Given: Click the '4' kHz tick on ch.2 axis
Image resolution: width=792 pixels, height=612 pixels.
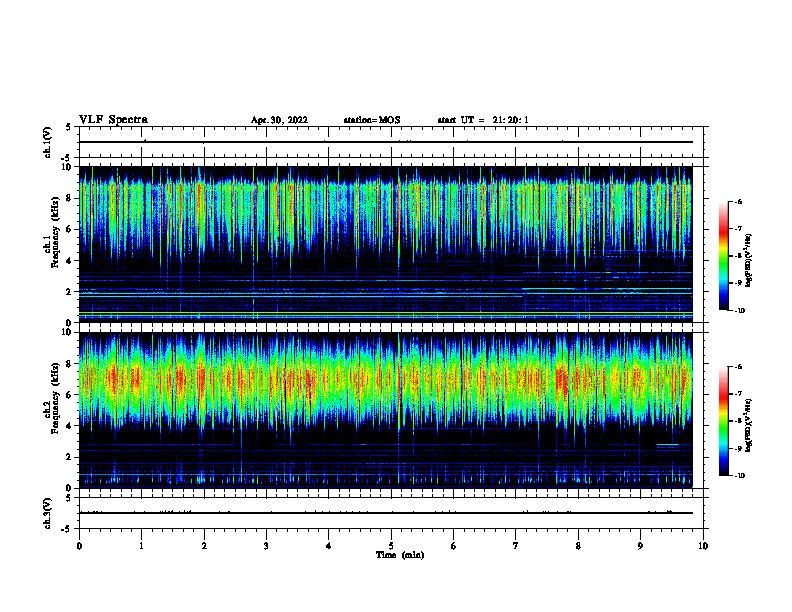Looking at the screenshot, I should [71, 426].
